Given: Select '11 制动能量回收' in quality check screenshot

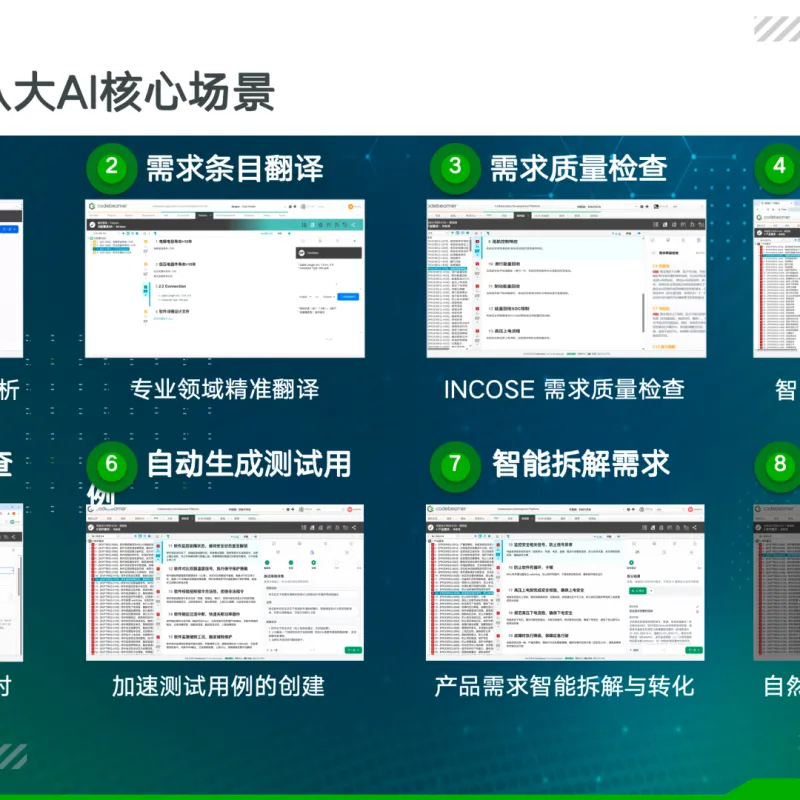Looking at the screenshot, I should pos(504,286).
